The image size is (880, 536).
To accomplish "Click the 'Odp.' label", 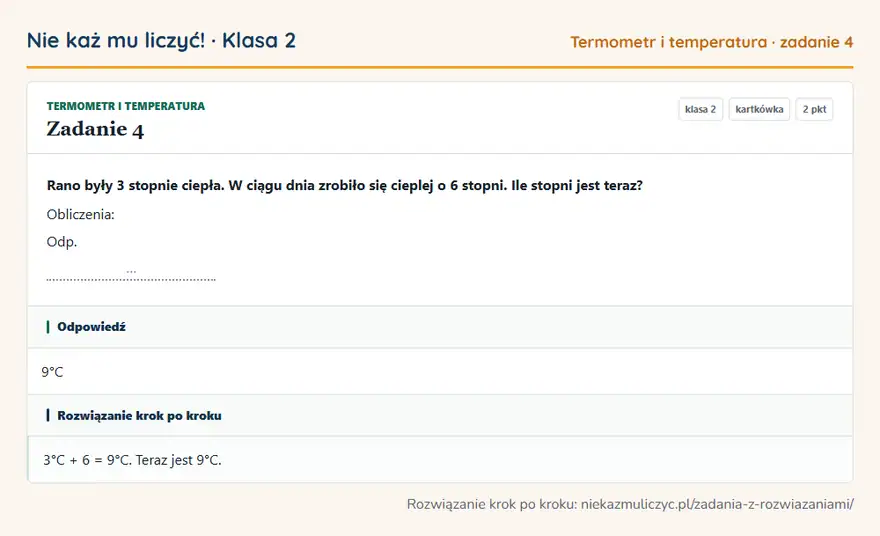I will (62, 242).
